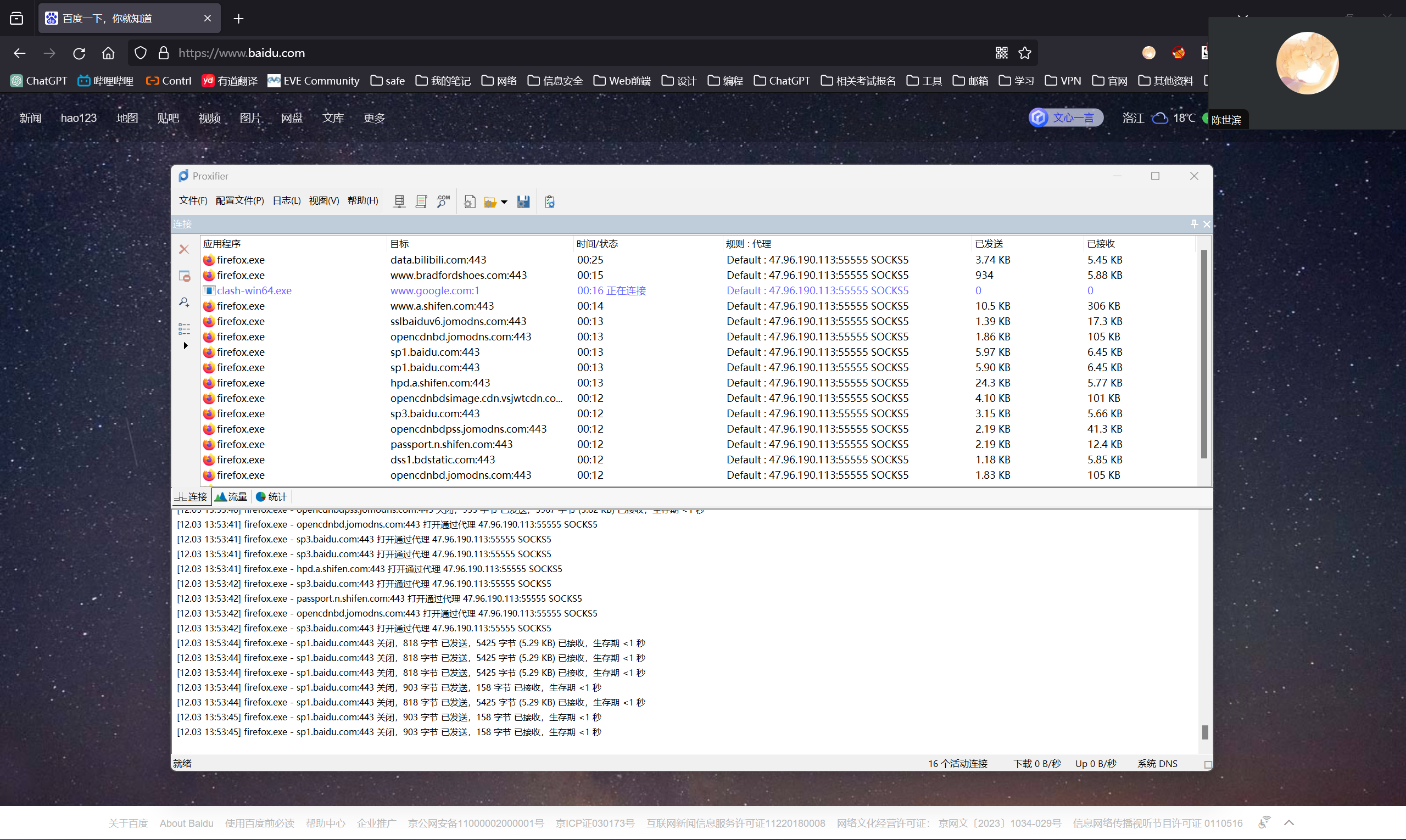Screen dimensions: 1406x840
Task: Click the save profile floppy icon
Action: click(x=523, y=201)
